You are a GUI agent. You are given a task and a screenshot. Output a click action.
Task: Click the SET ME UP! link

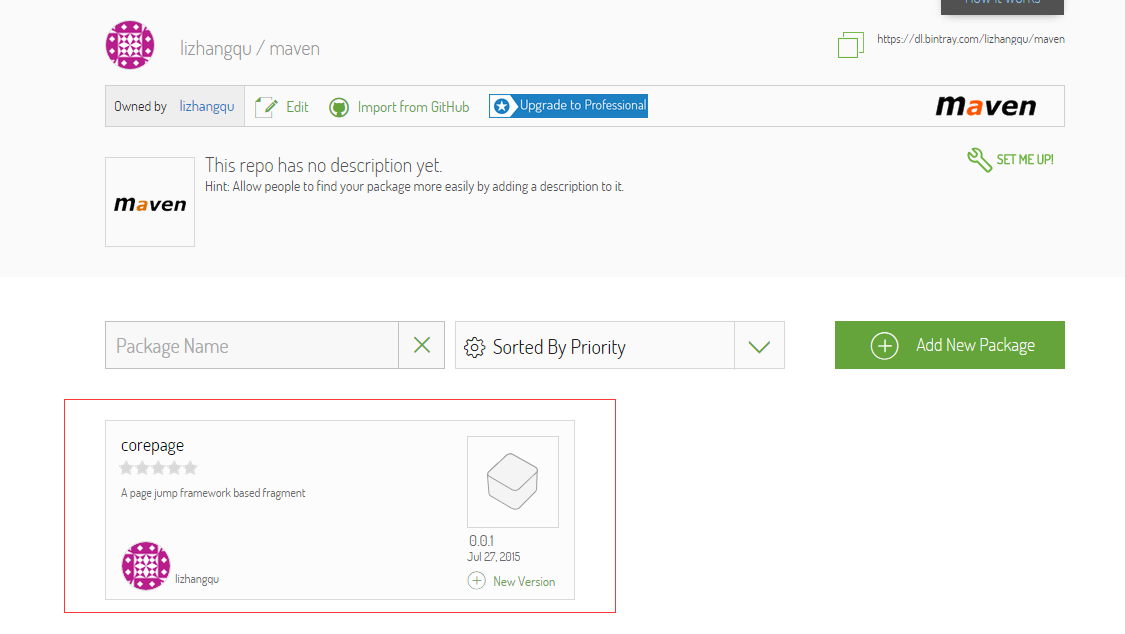(x=1025, y=159)
